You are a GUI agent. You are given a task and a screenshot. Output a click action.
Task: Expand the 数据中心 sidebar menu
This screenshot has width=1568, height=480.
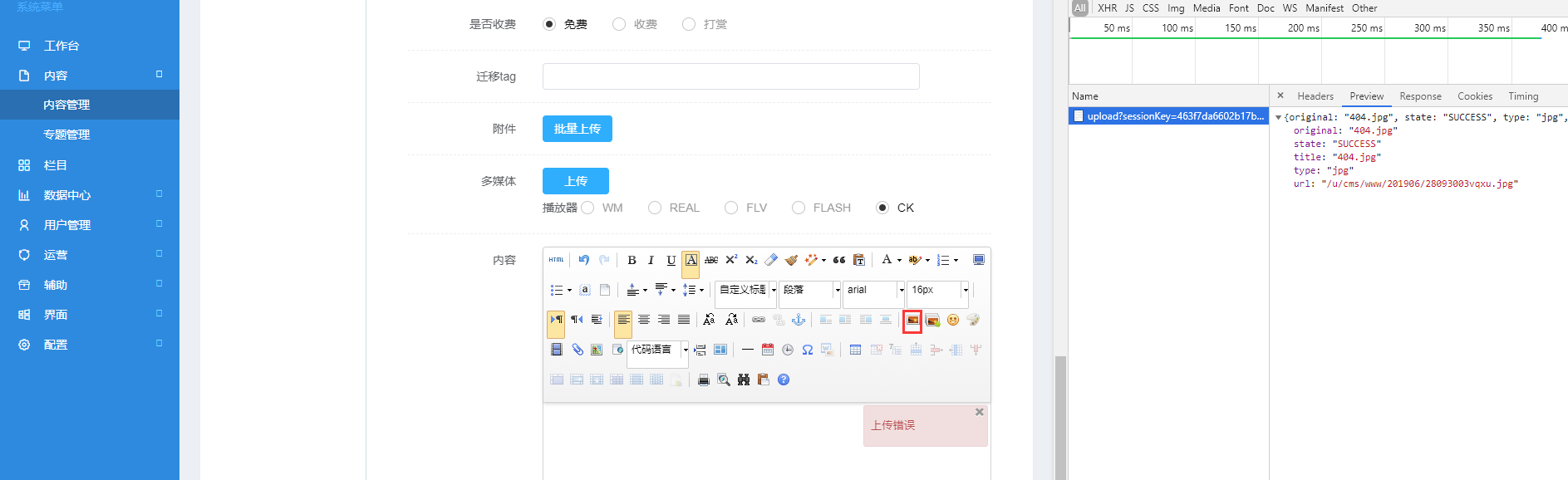90,195
